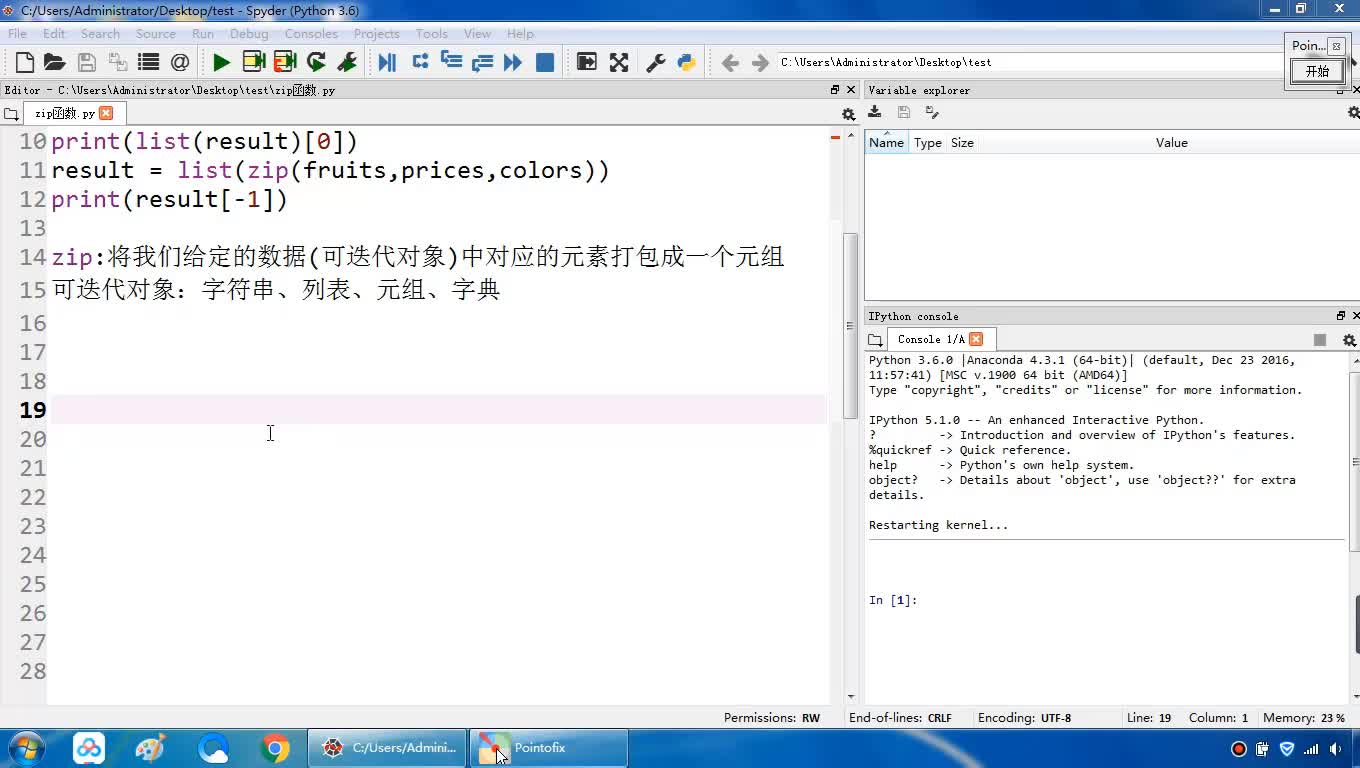Viewport: 1360px width, 768px height.
Task: Run the file with the green play button
Action: point(221,63)
